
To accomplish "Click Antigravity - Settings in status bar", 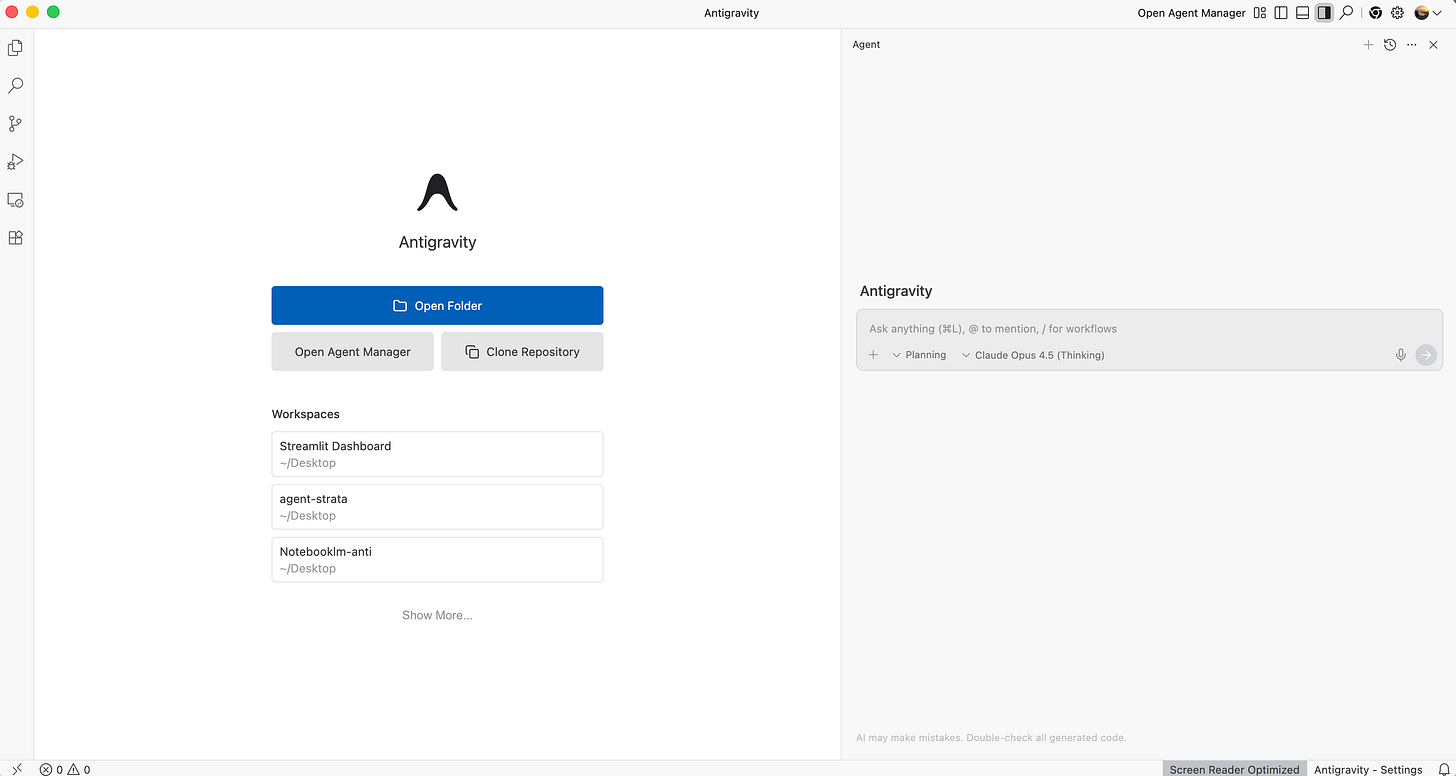I will point(1368,769).
